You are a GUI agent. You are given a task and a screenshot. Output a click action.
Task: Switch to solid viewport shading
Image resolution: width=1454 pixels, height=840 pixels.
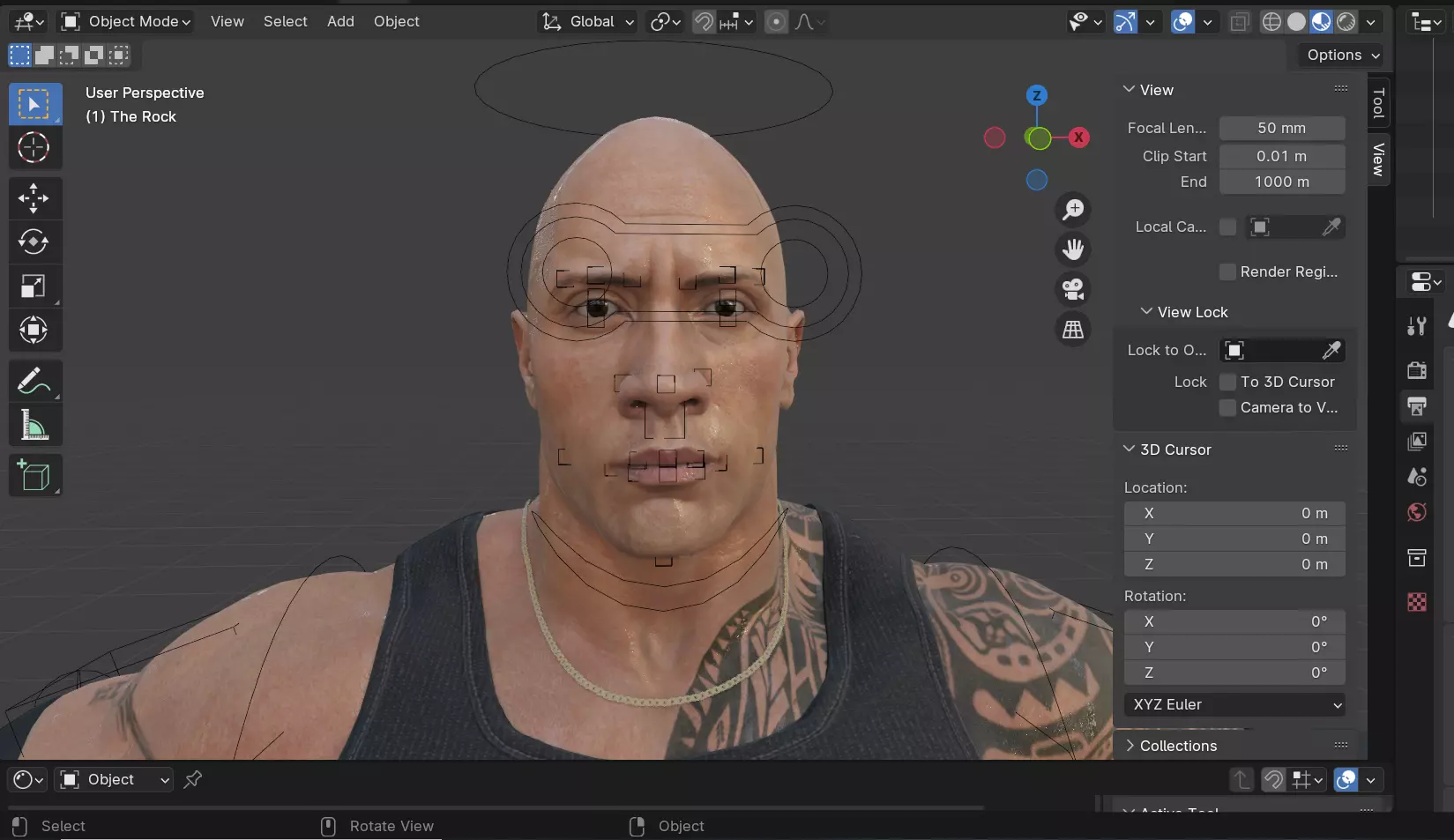click(x=1296, y=21)
